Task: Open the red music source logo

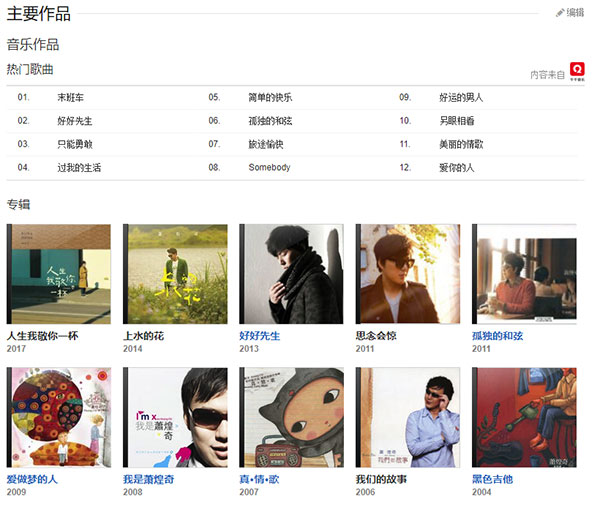Action: [x=577, y=71]
